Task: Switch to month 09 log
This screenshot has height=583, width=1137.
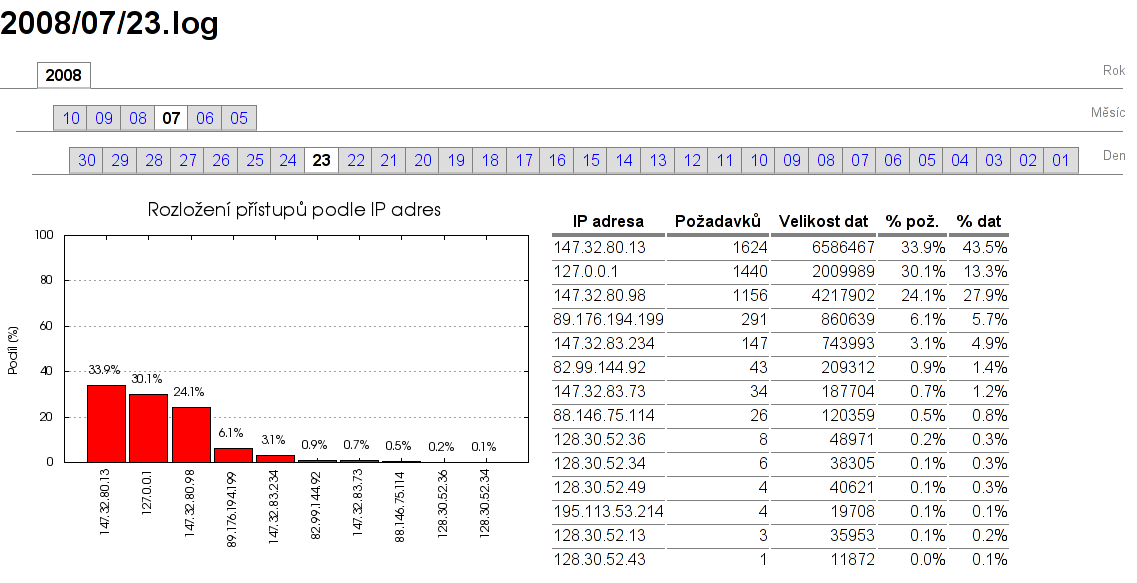Action: point(104,118)
